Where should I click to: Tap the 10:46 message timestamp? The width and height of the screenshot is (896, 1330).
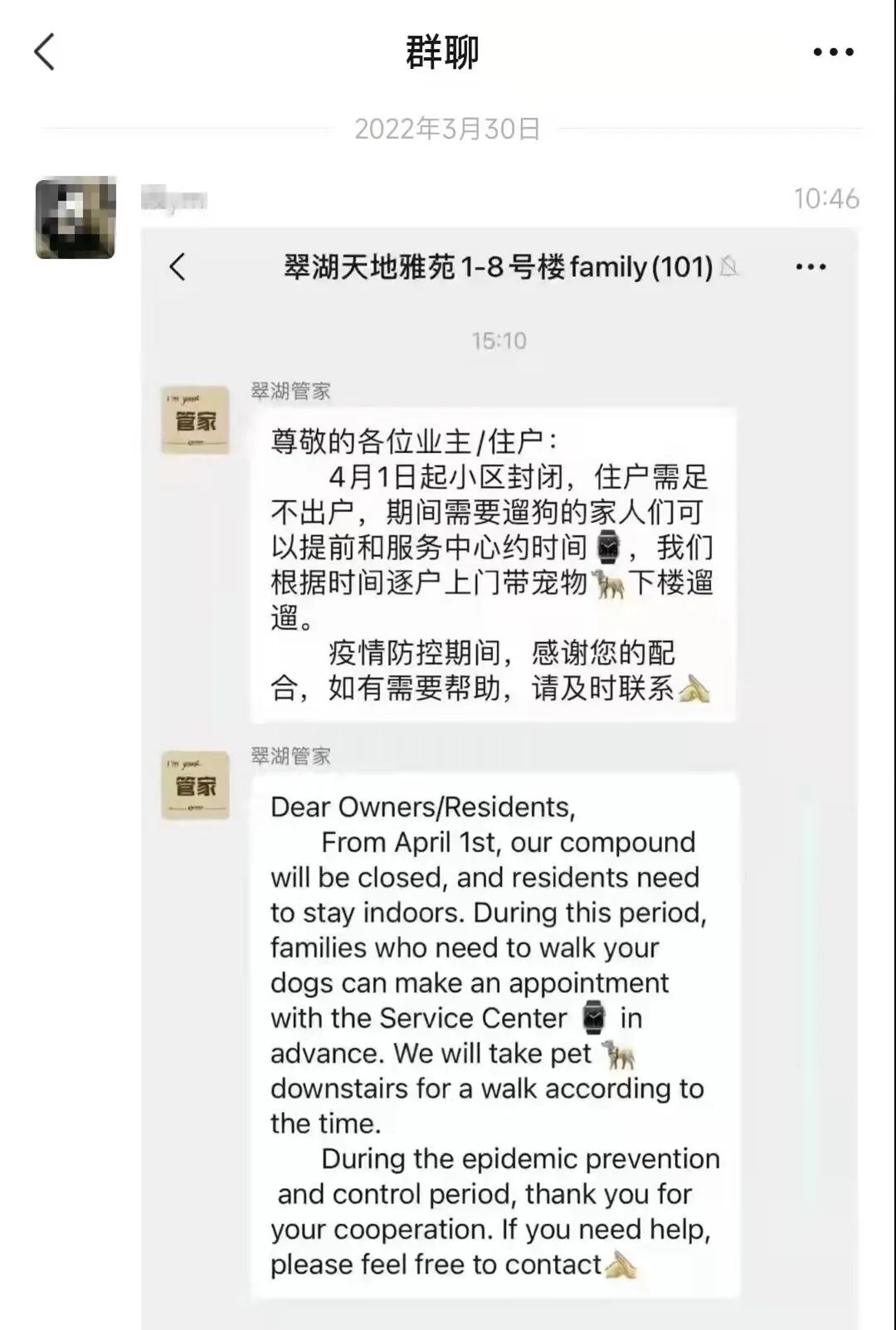tap(826, 198)
